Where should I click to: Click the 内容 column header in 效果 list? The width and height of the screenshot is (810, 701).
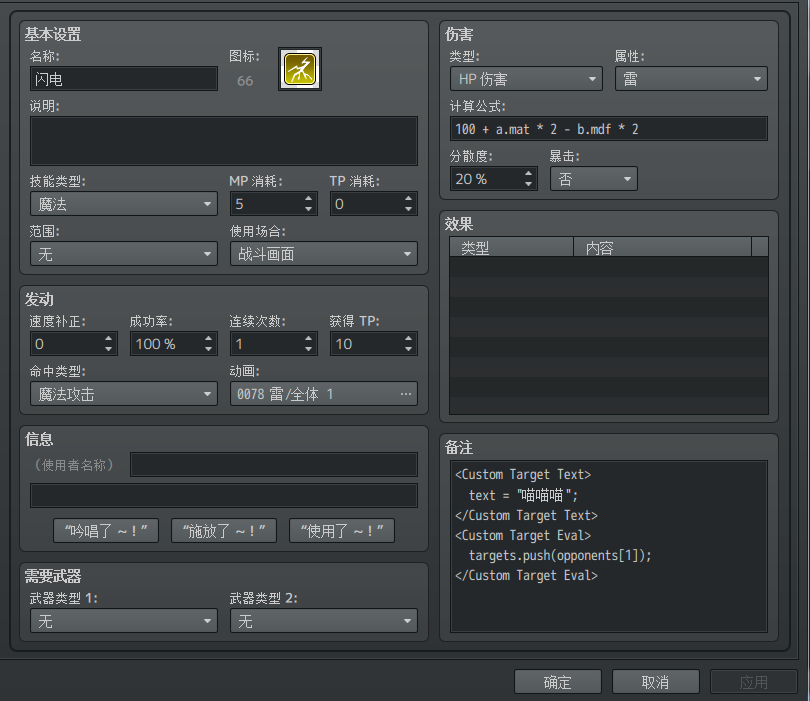[663, 247]
